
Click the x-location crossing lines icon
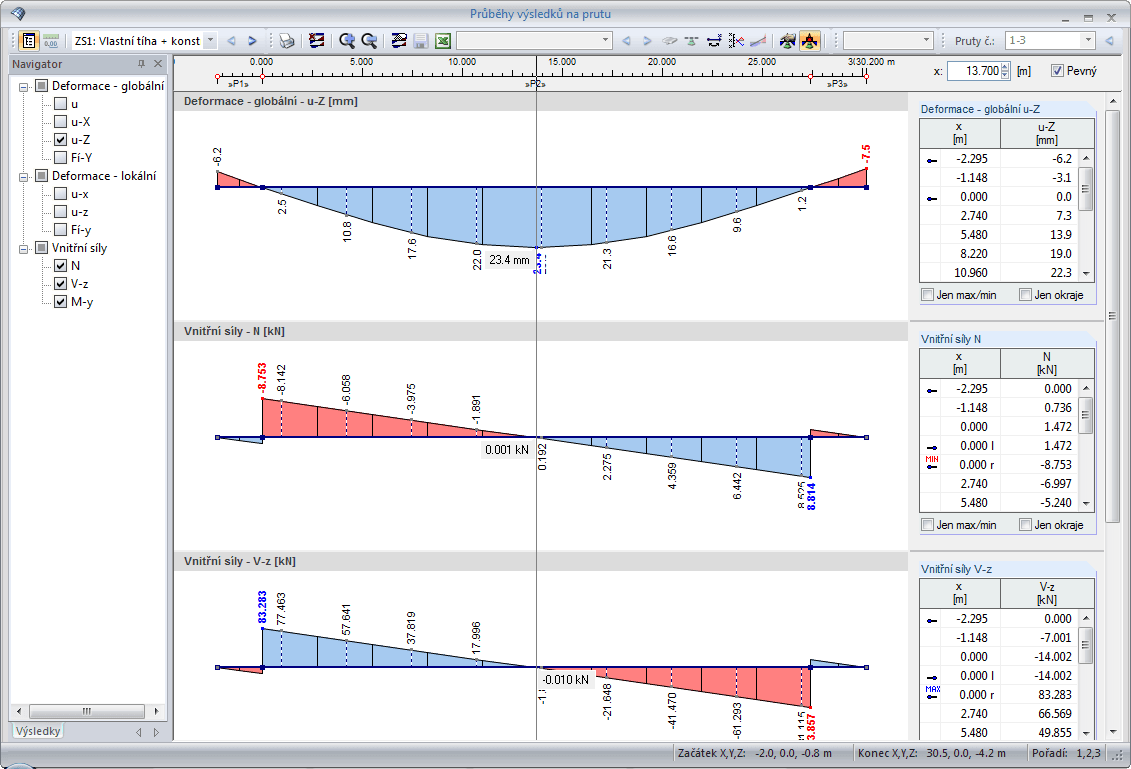pyautogui.click(x=736, y=41)
